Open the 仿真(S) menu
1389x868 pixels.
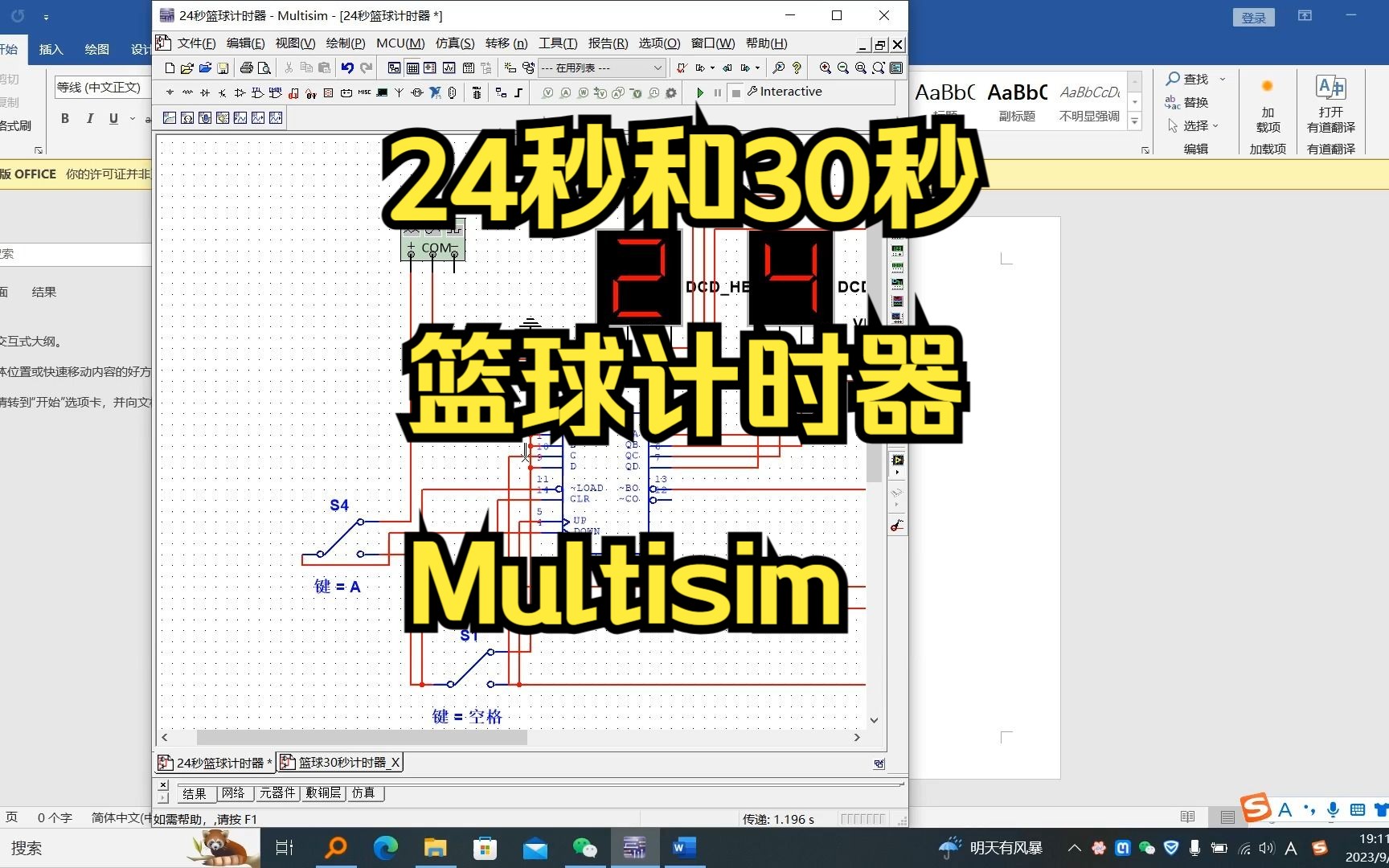[x=455, y=43]
